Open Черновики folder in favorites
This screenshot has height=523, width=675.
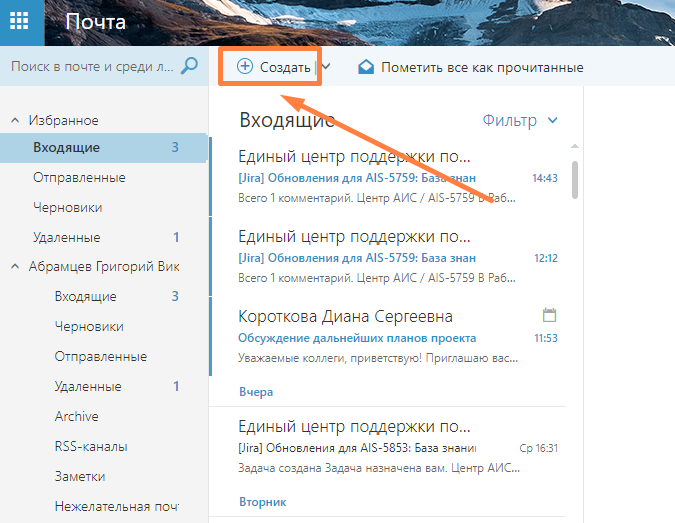(68, 207)
